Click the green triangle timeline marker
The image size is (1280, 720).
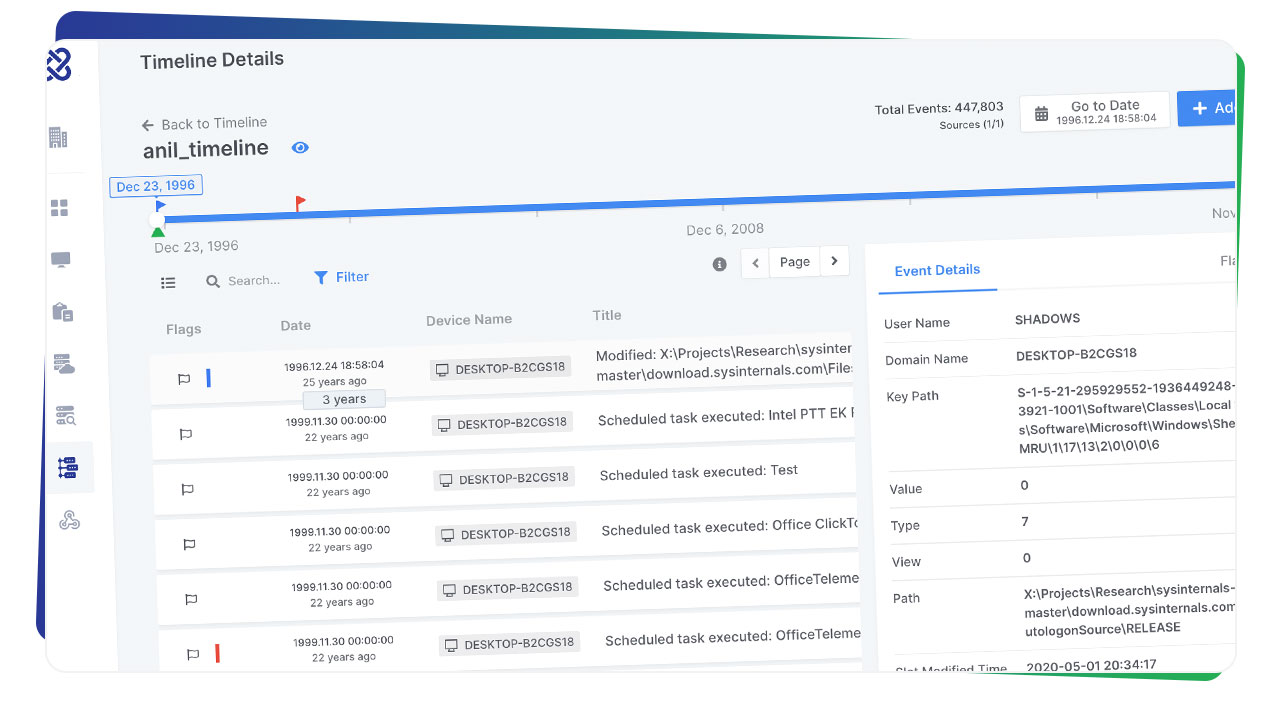(x=158, y=232)
